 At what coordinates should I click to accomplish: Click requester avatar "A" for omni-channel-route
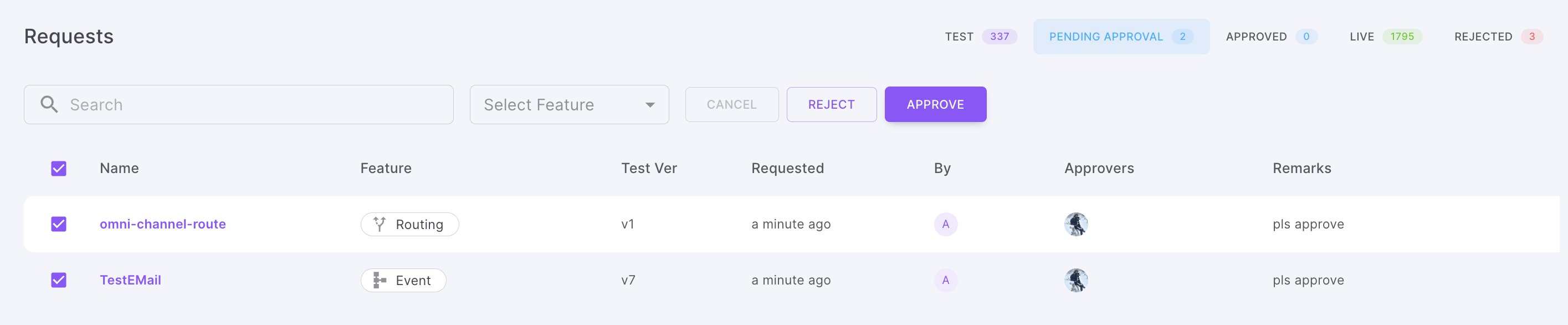pos(945,225)
